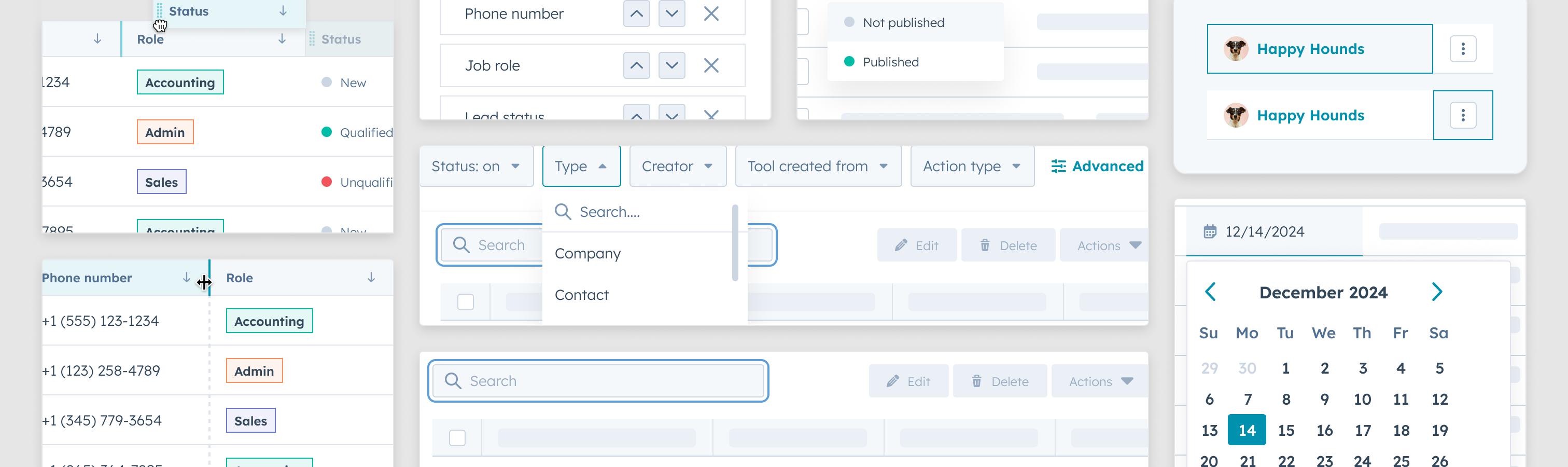Click the 12/14/2024 date input
The image size is (1568, 467).
click(x=1274, y=231)
